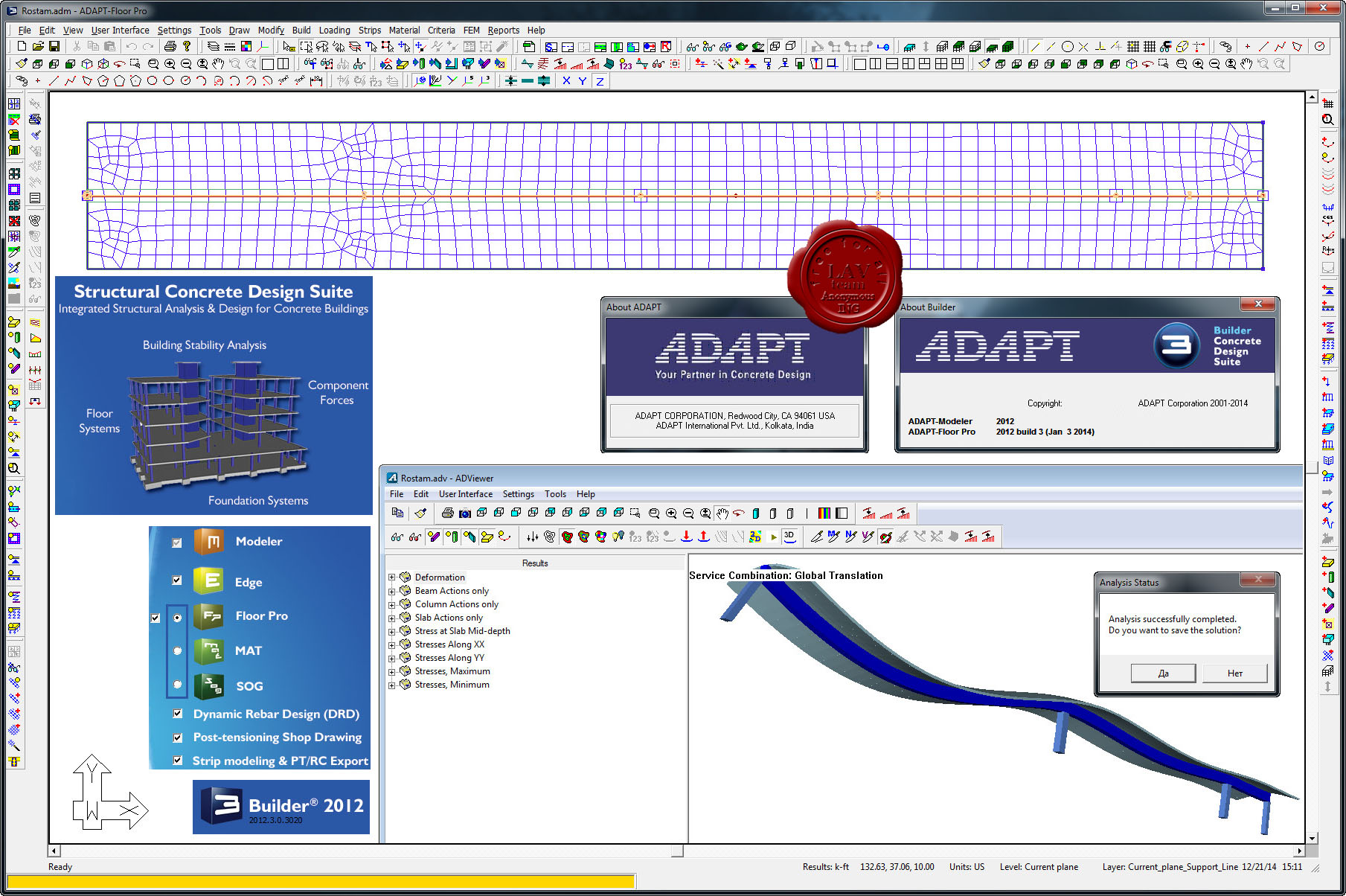Click the multicolor palette icon in main toolbar
The height and width of the screenshot is (896, 1346).
246,46
